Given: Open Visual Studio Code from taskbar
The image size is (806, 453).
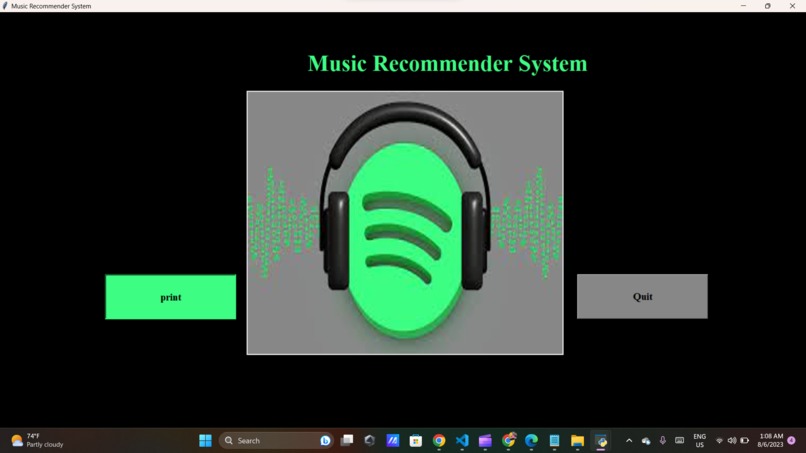Looking at the screenshot, I should pos(462,441).
